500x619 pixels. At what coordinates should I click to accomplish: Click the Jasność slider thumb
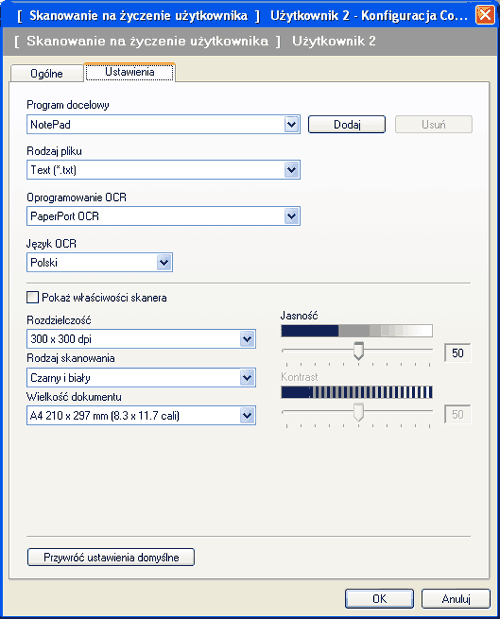[358, 351]
